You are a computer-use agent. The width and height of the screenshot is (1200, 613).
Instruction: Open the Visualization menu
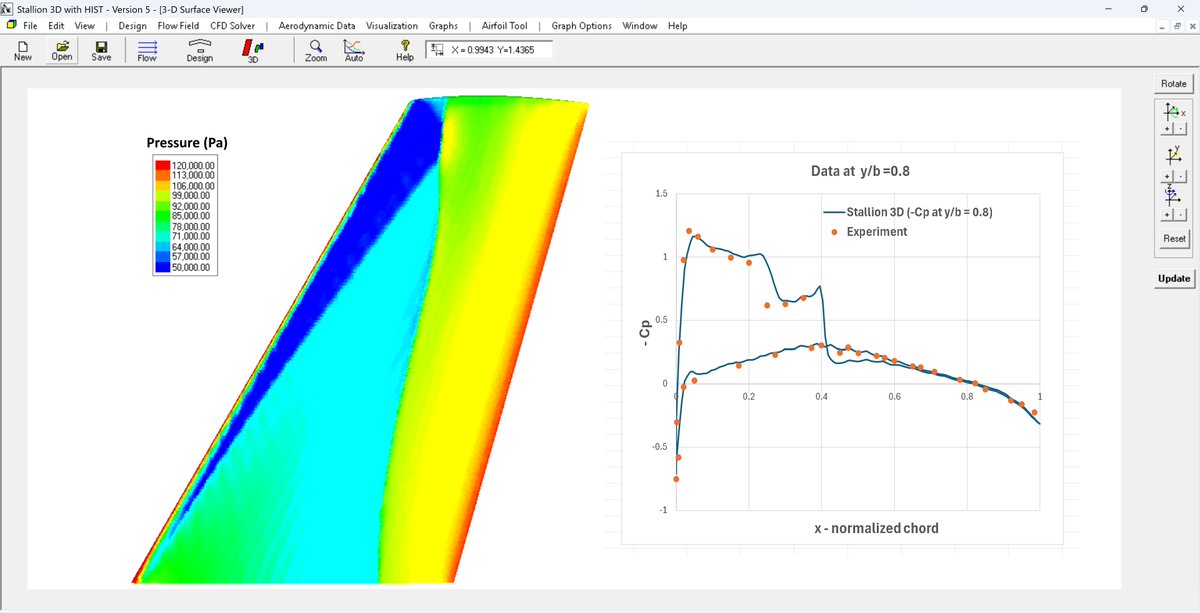point(392,25)
